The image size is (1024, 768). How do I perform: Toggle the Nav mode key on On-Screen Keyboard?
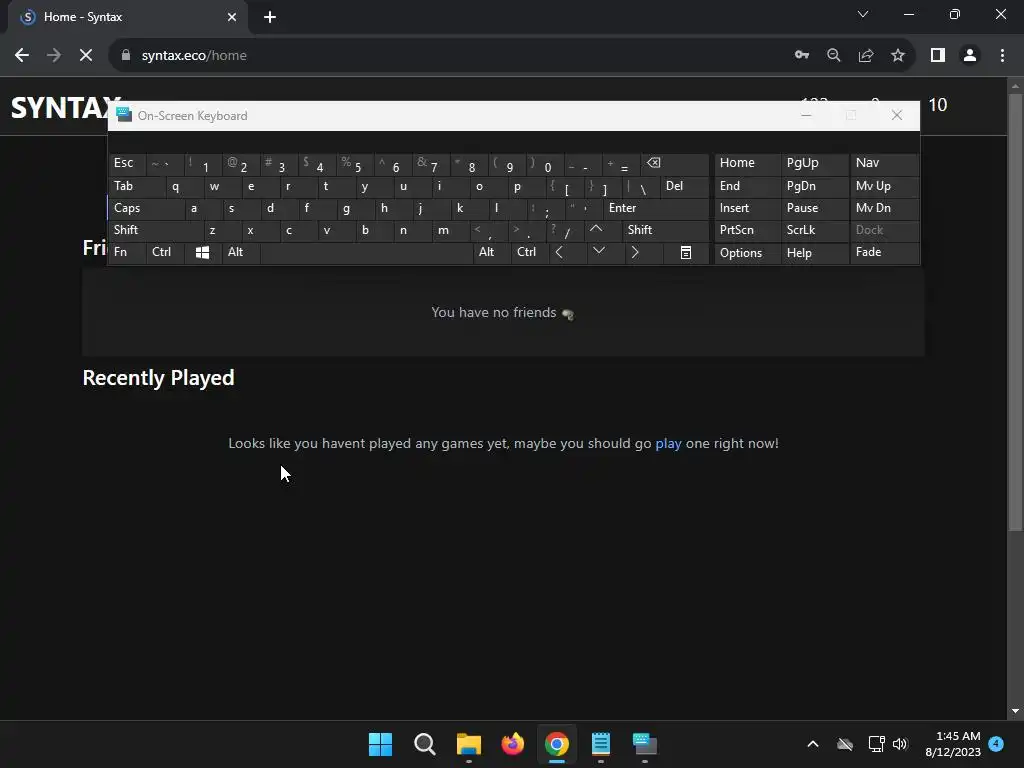click(x=884, y=163)
